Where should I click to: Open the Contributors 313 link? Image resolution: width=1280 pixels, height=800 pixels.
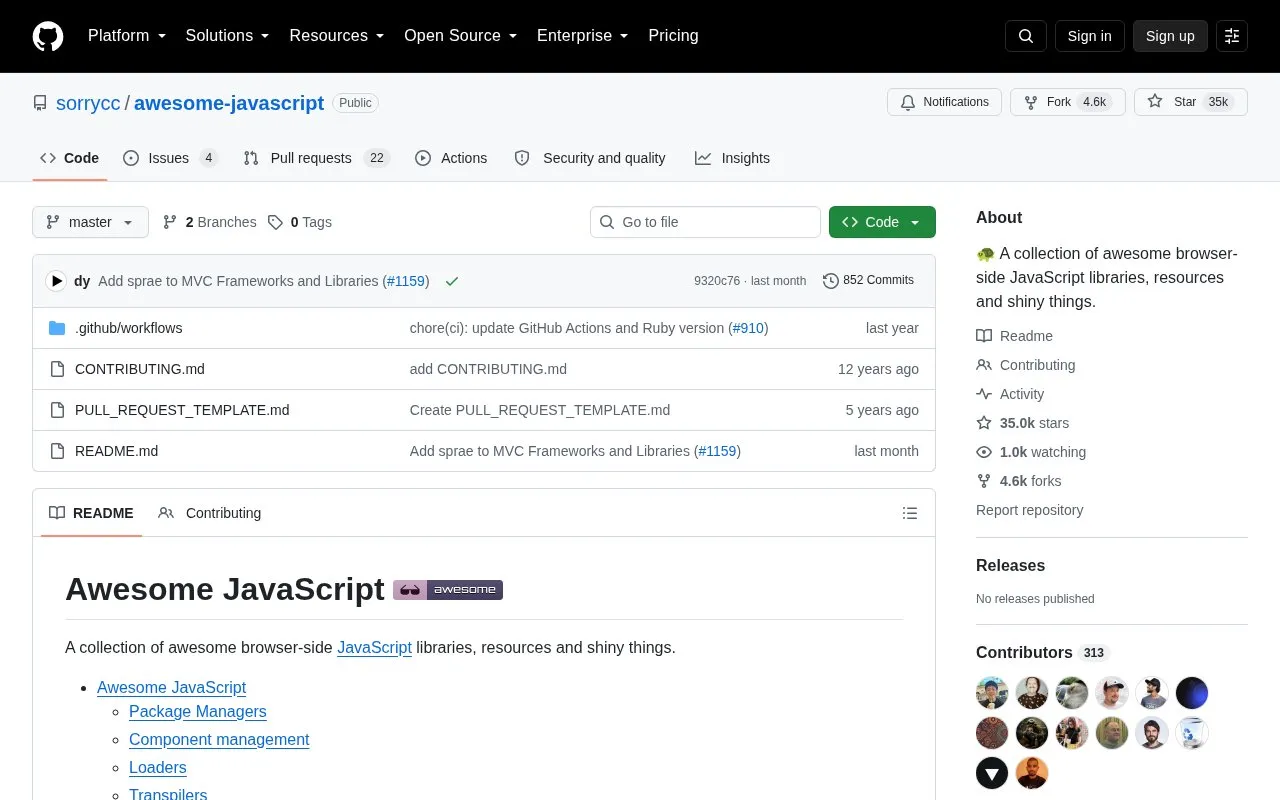click(x=1043, y=652)
